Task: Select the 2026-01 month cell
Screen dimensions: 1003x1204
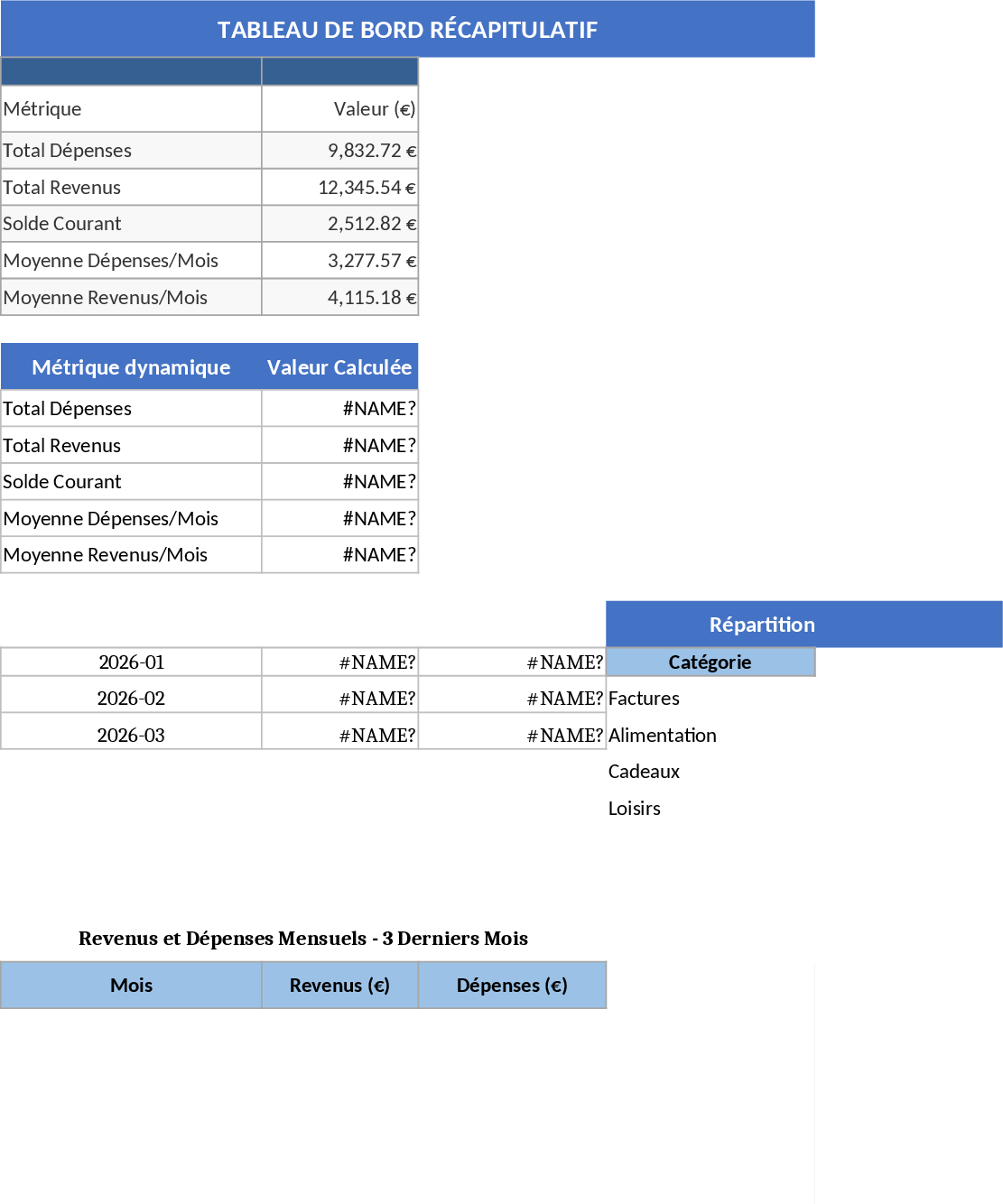Action: point(131,662)
